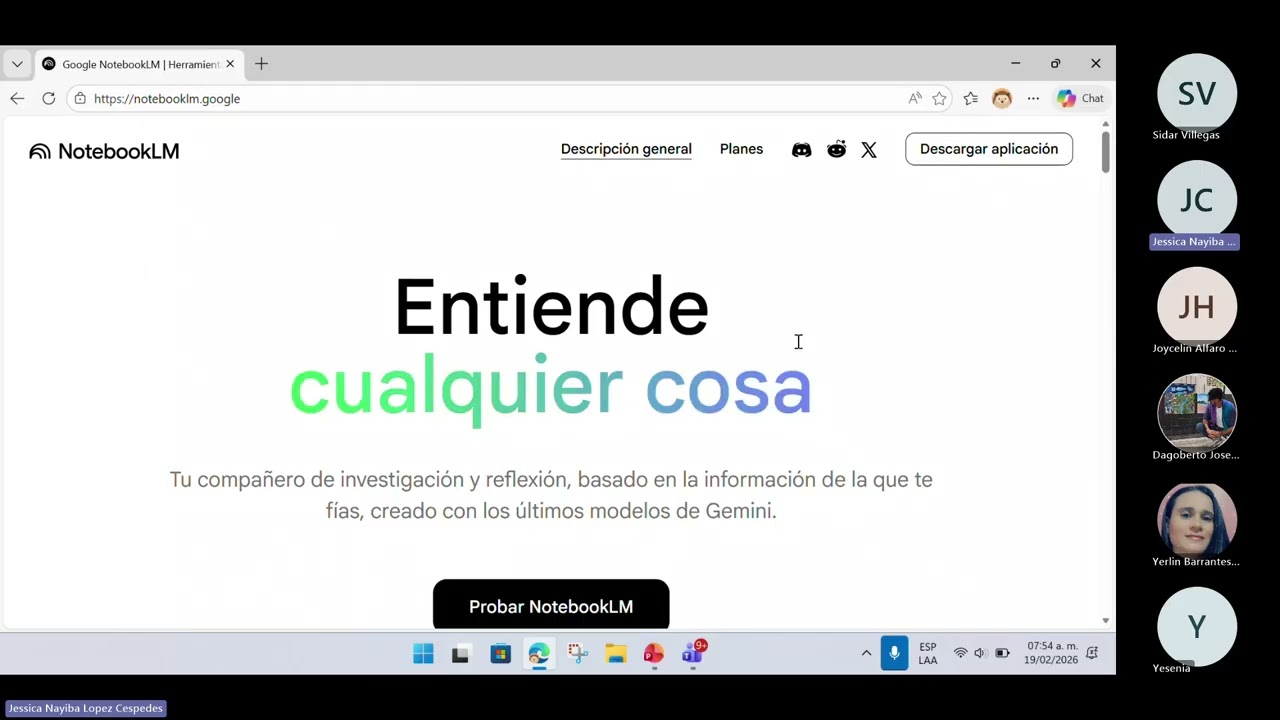1280x720 pixels.
Task: Select participant Dagoberto Jose video thumbnail
Action: (1197, 413)
